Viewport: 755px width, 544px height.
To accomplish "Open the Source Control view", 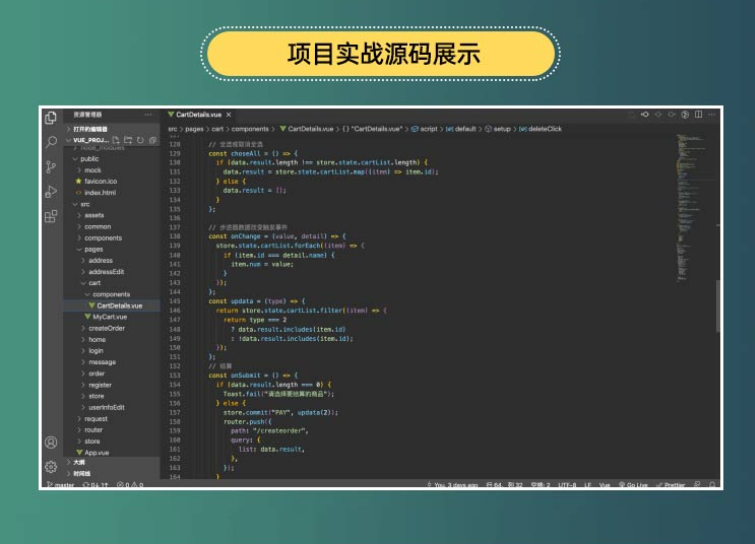I will (51, 167).
